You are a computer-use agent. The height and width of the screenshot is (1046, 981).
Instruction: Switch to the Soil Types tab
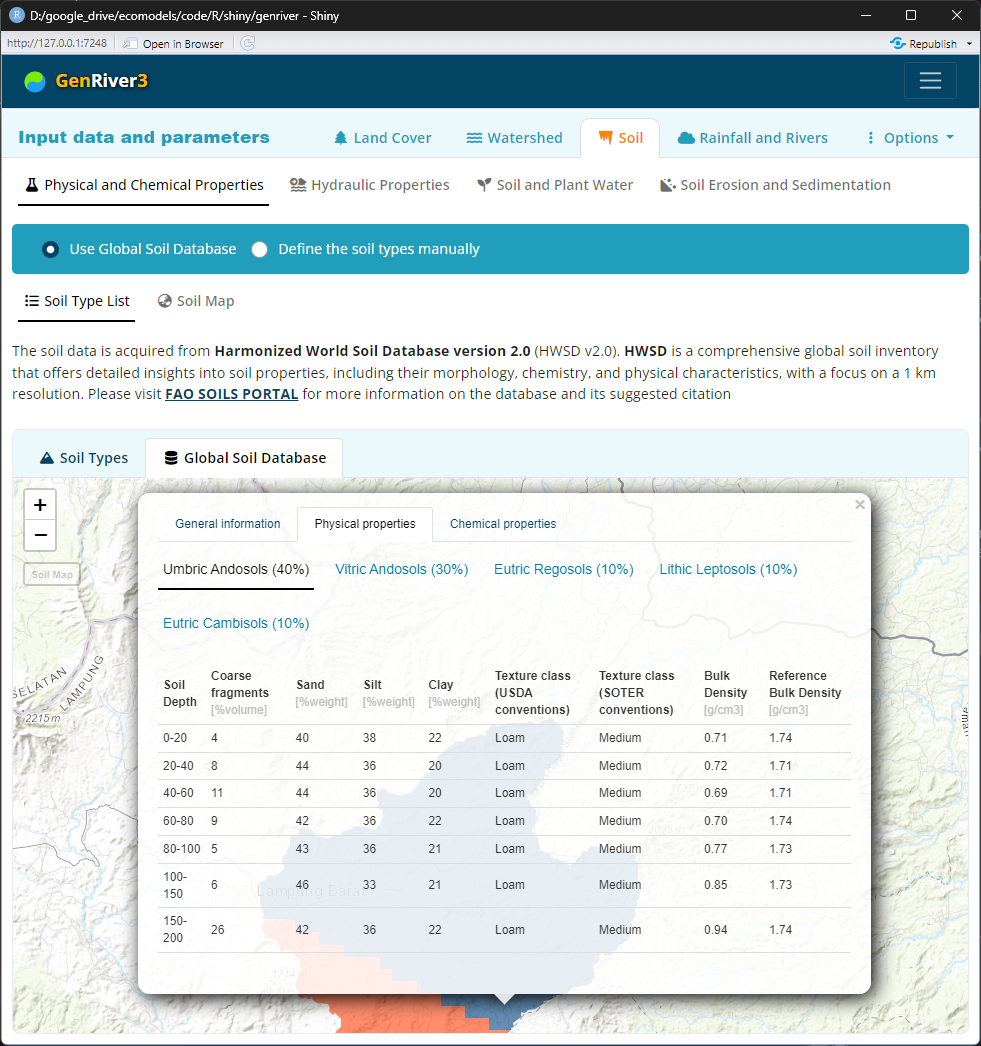(84, 458)
